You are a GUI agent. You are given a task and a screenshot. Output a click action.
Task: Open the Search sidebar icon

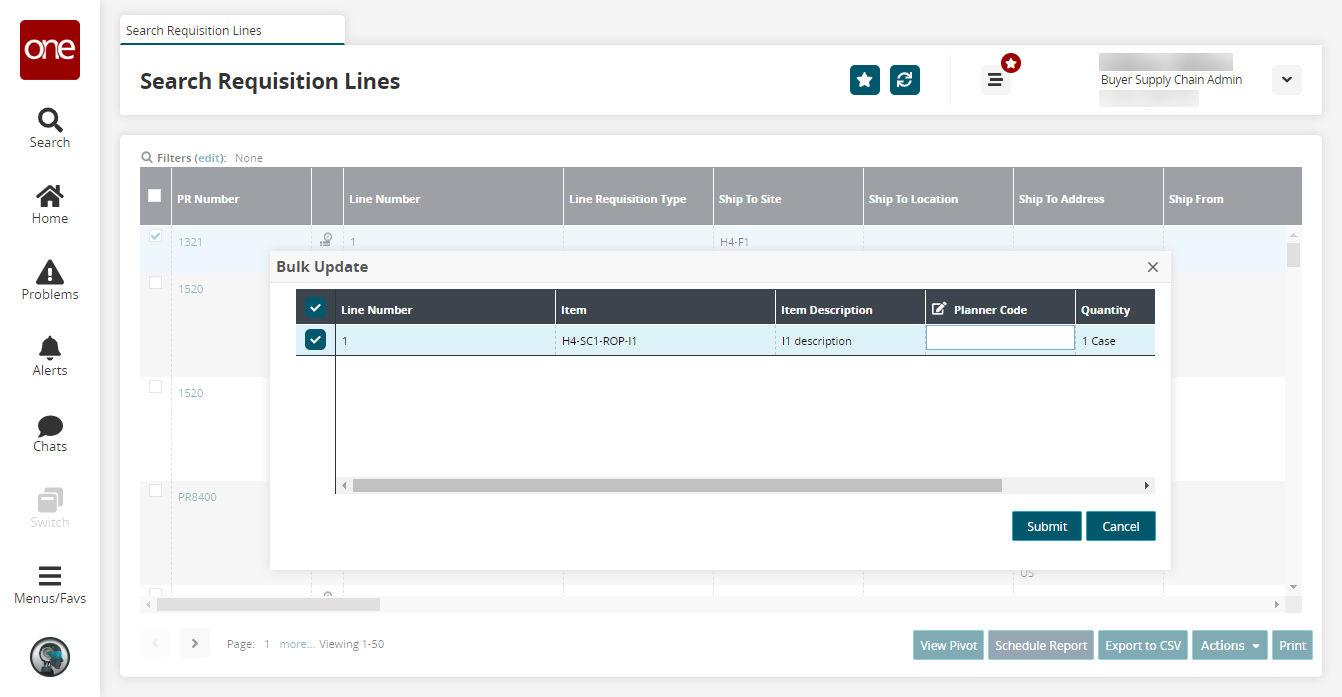click(x=50, y=129)
